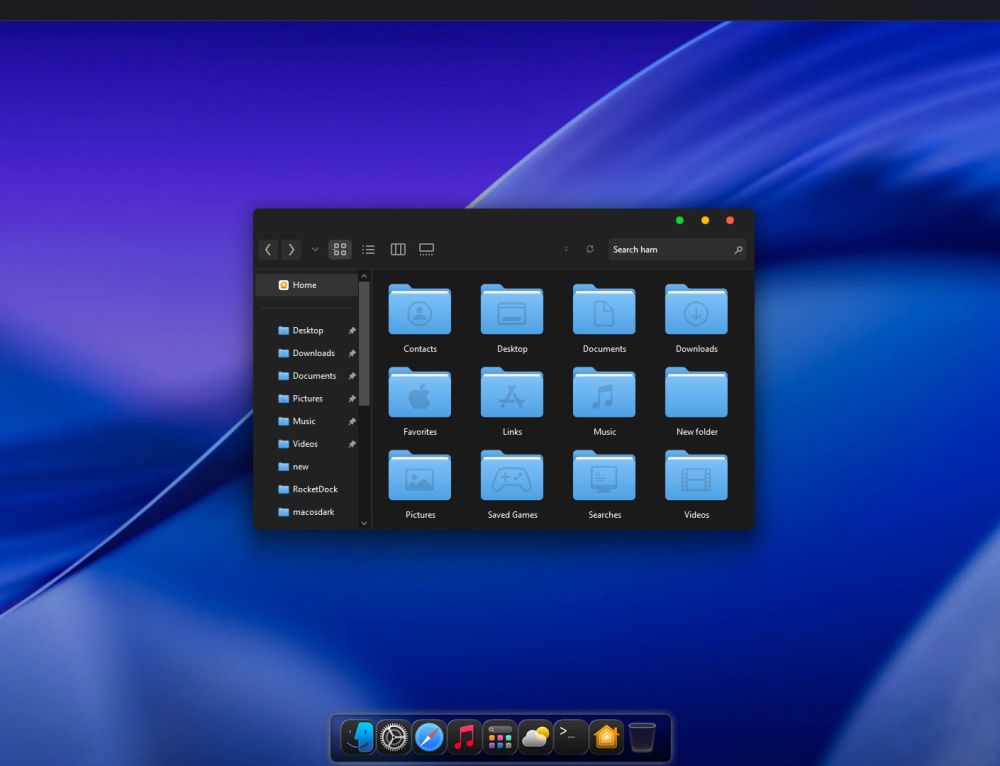Open Safari from the dock
The image size is (1000, 766).
(x=430, y=737)
